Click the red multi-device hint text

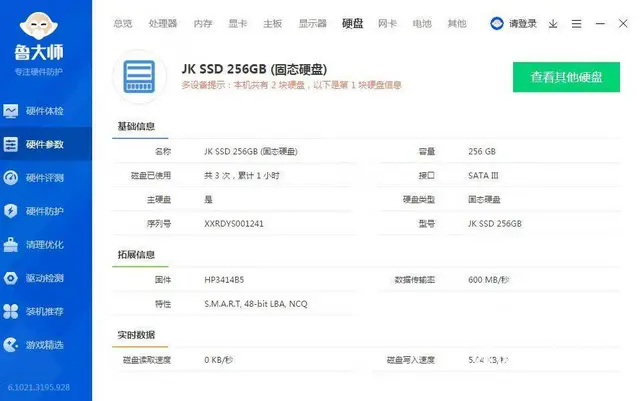click(x=291, y=85)
